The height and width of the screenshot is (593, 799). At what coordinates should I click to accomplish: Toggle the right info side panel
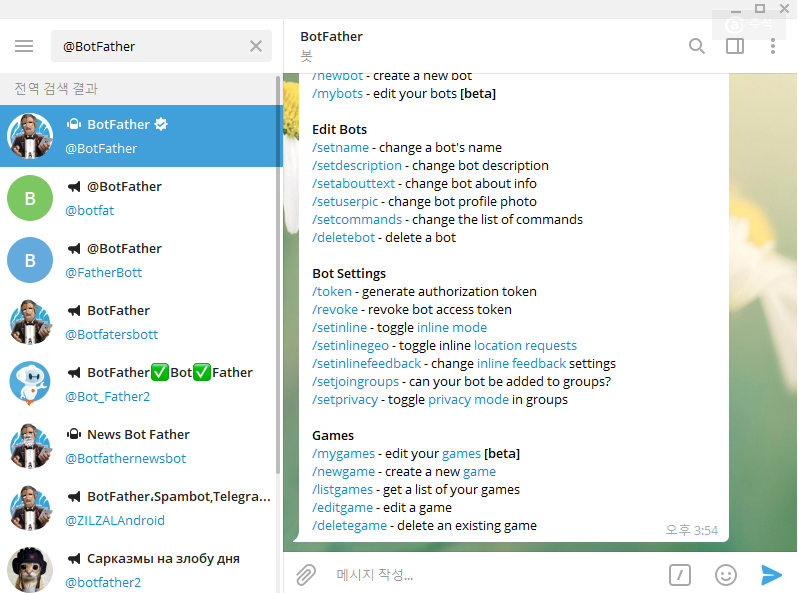(x=735, y=46)
